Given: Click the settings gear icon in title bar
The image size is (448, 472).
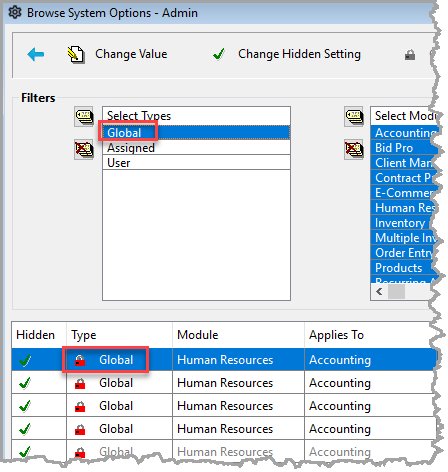Looking at the screenshot, I should (15, 13).
